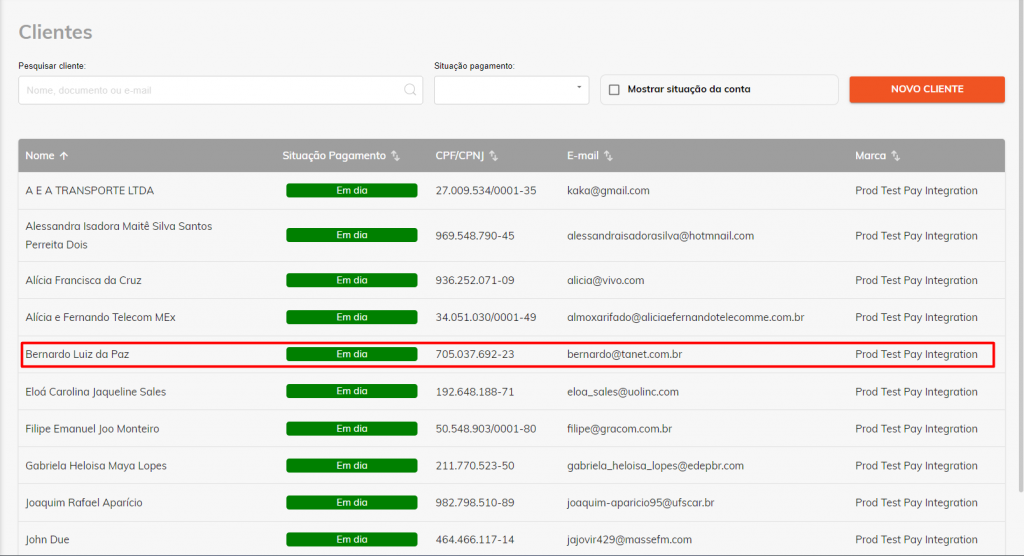Viewport: 1024px width, 556px height.
Task: Open Situação pagamento dropdown
Action: pos(511,90)
